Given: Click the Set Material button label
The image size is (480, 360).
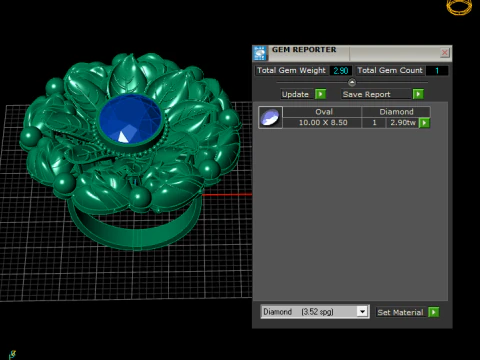Looking at the screenshot, I should (400, 312).
